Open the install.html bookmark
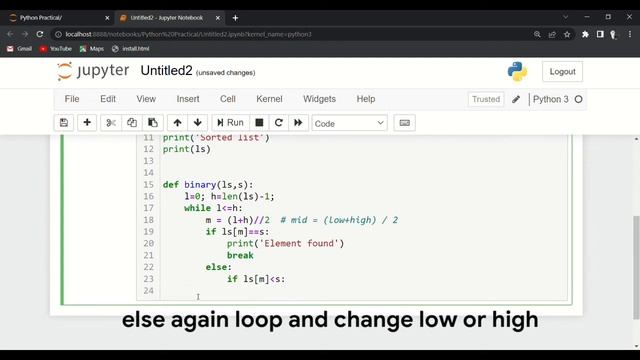The image size is (640, 360). point(131,49)
